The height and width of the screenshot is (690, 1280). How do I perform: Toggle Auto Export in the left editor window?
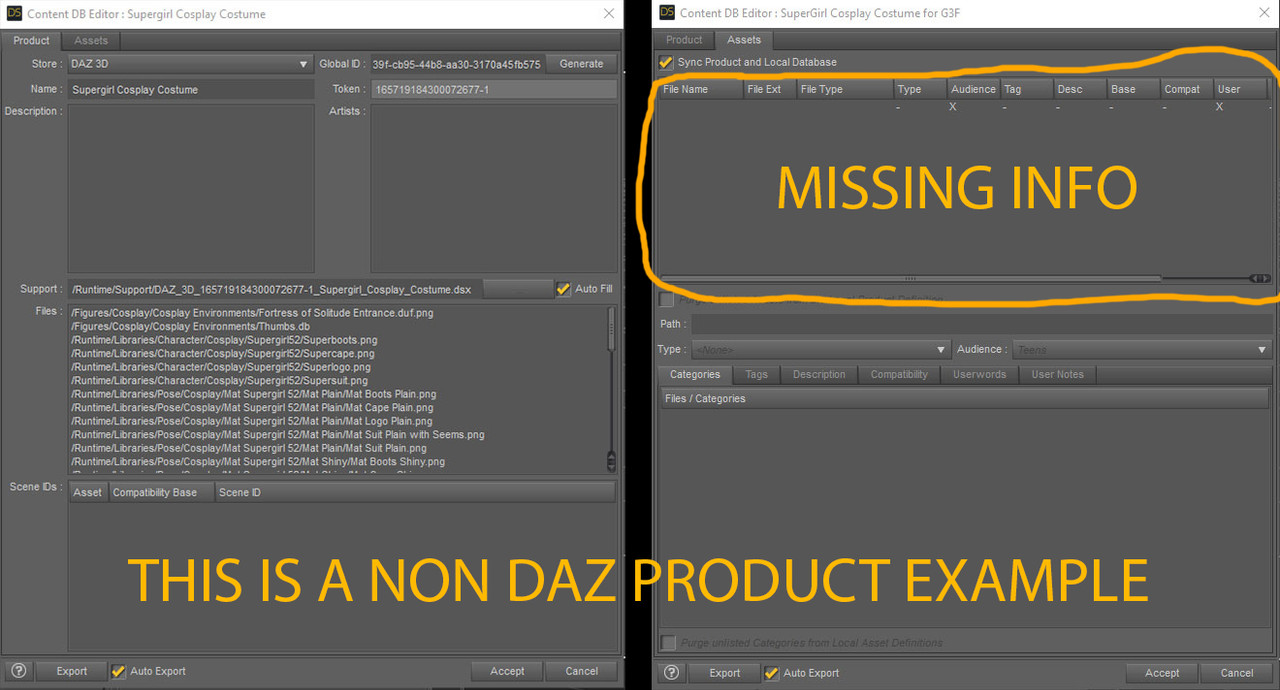(118, 671)
